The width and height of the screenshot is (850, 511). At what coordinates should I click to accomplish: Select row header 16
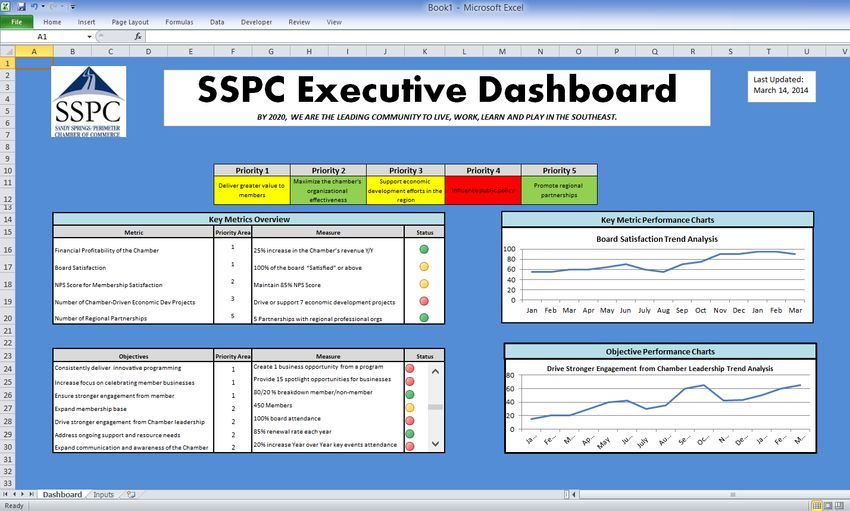pos(8,250)
